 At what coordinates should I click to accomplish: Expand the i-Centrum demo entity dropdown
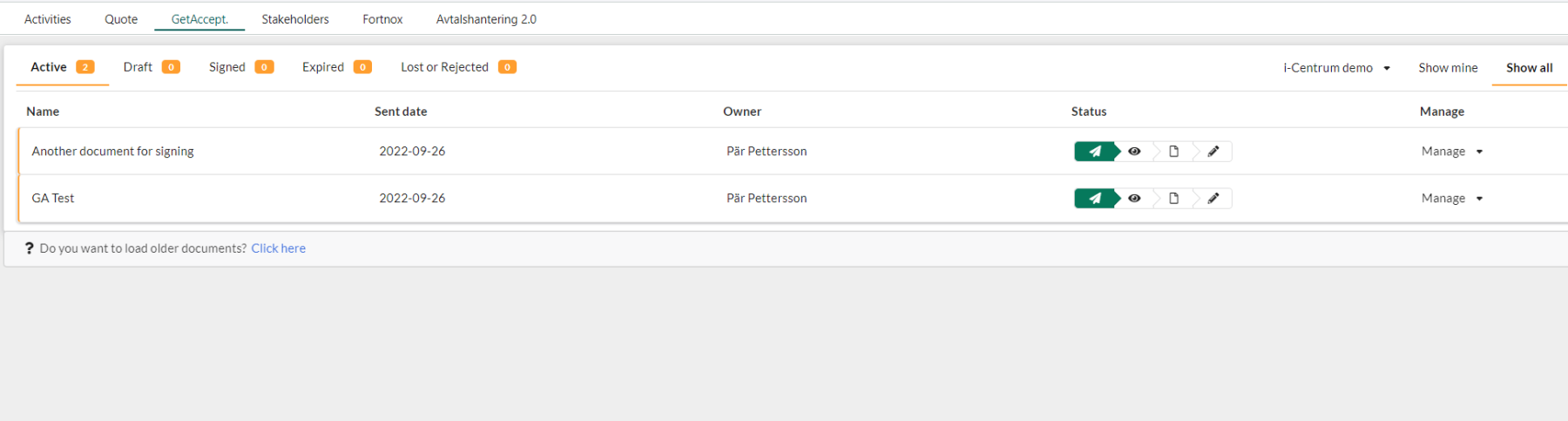tap(1336, 68)
